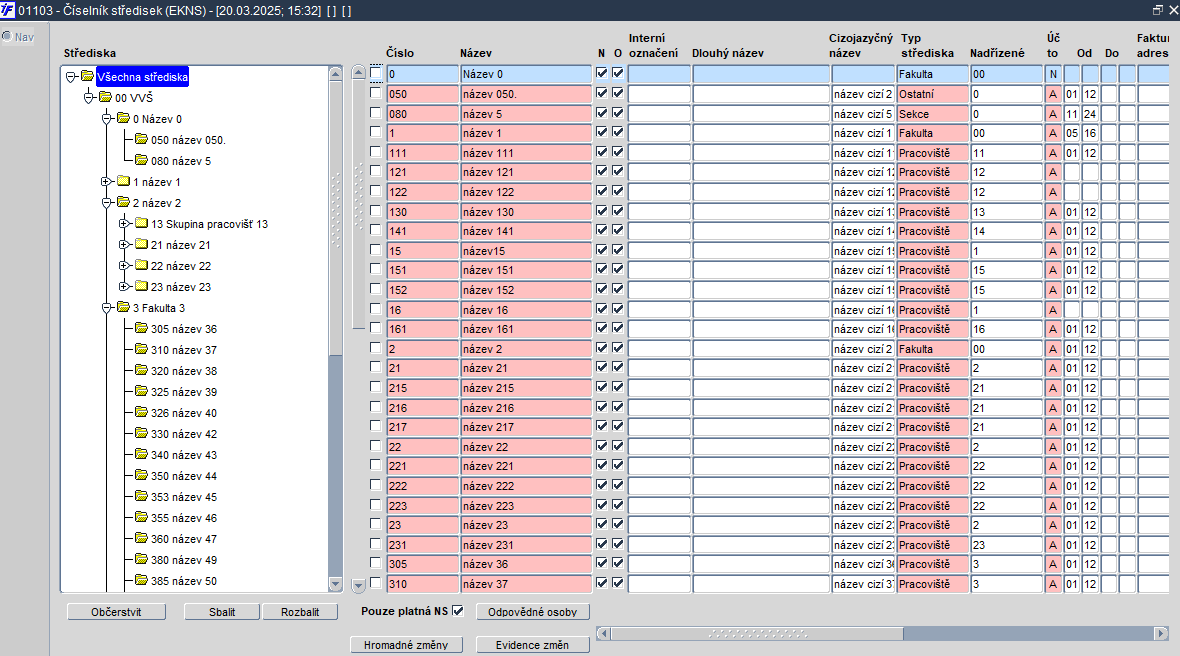This screenshot has height=656, width=1180.
Task: Open Odpovědné osoby
Action: (533, 612)
